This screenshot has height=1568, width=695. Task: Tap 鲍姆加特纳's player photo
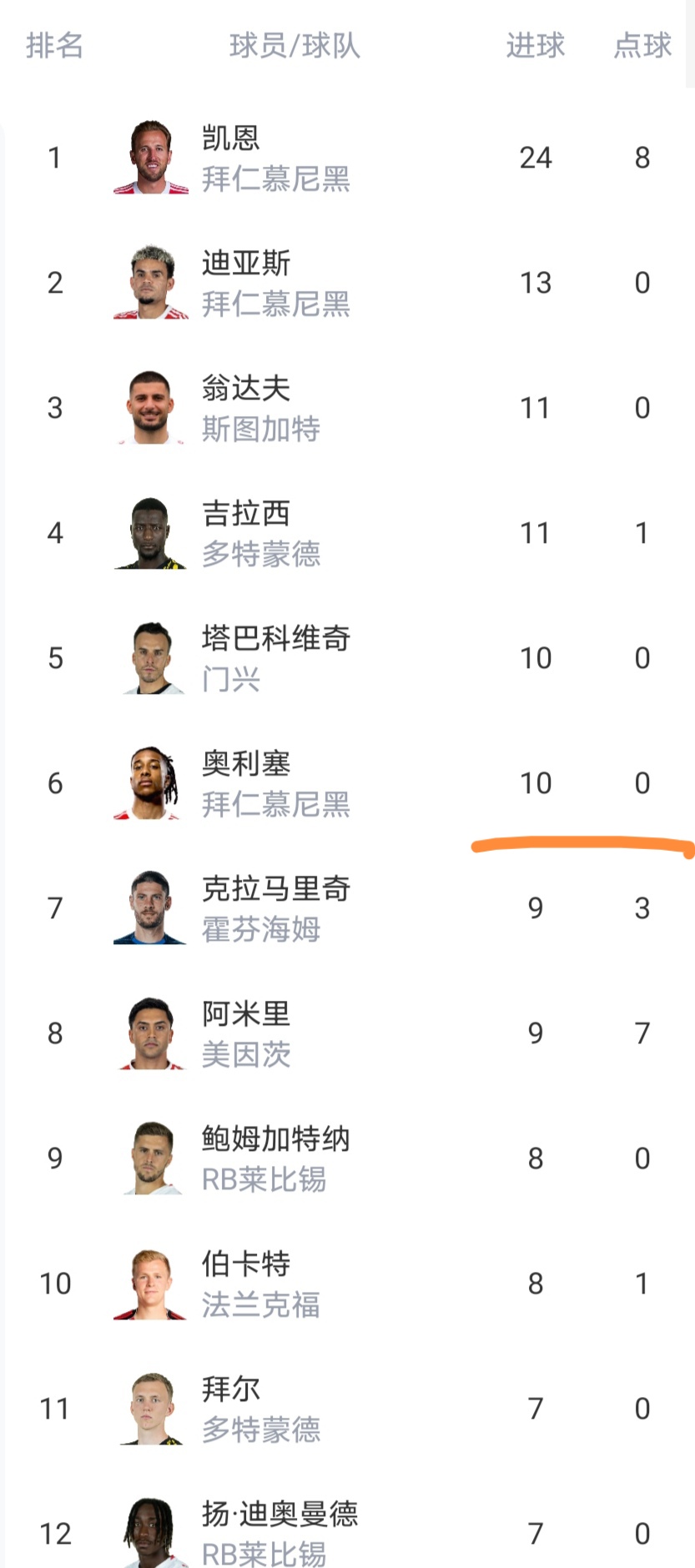pyautogui.click(x=151, y=1158)
